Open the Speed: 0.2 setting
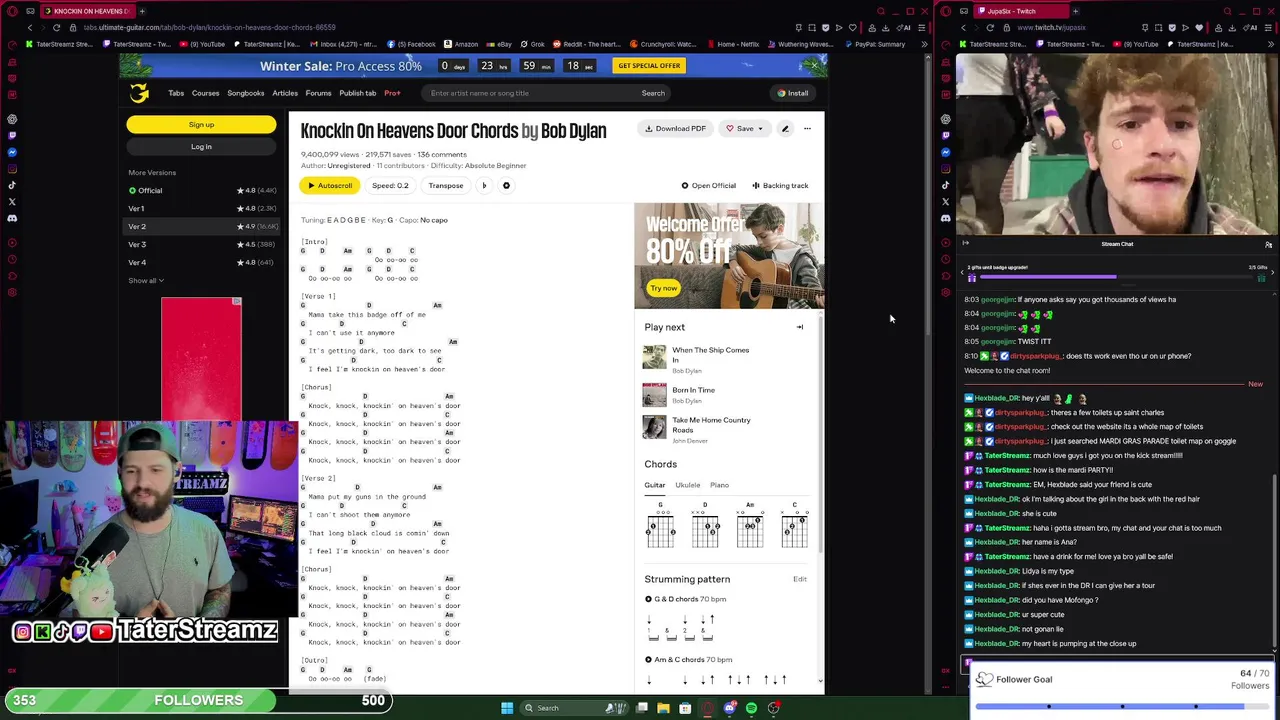1280x720 pixels. pyautogui.click(x=390, y=186)
